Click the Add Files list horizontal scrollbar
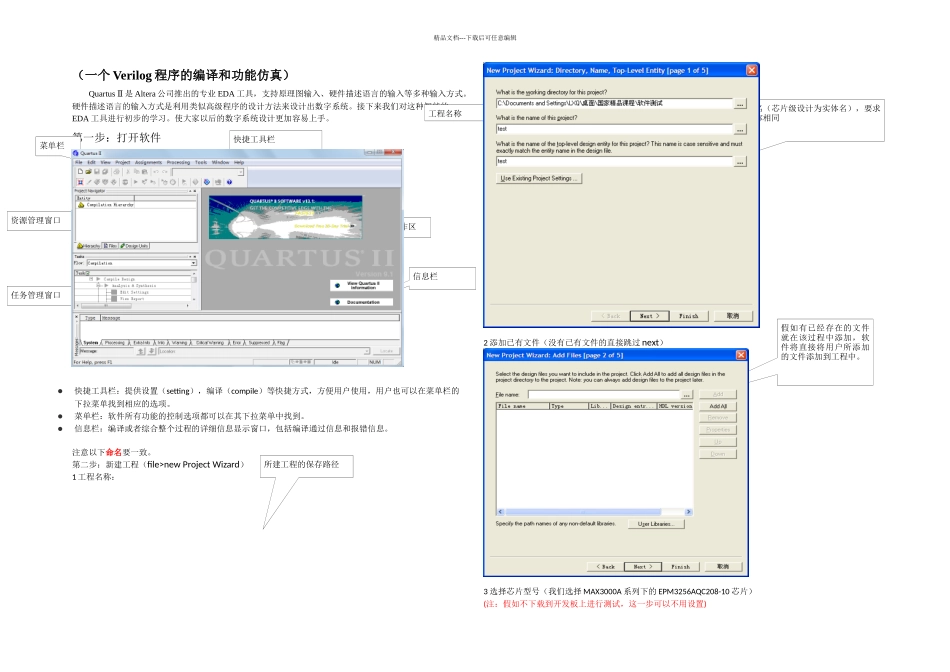This screenshot has width=950, height=672. coord(594,512)
